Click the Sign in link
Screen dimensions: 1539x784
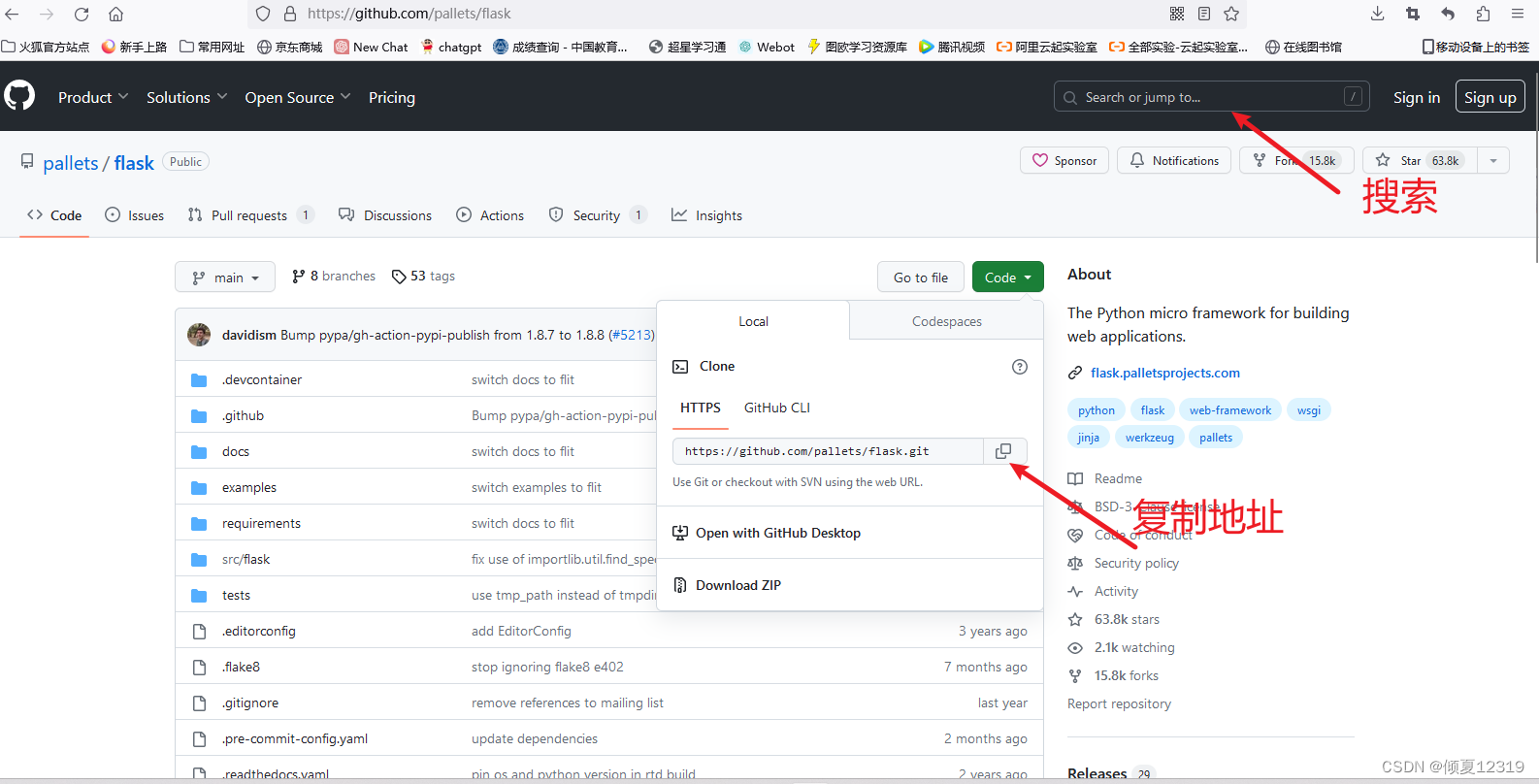point(1417,97)
